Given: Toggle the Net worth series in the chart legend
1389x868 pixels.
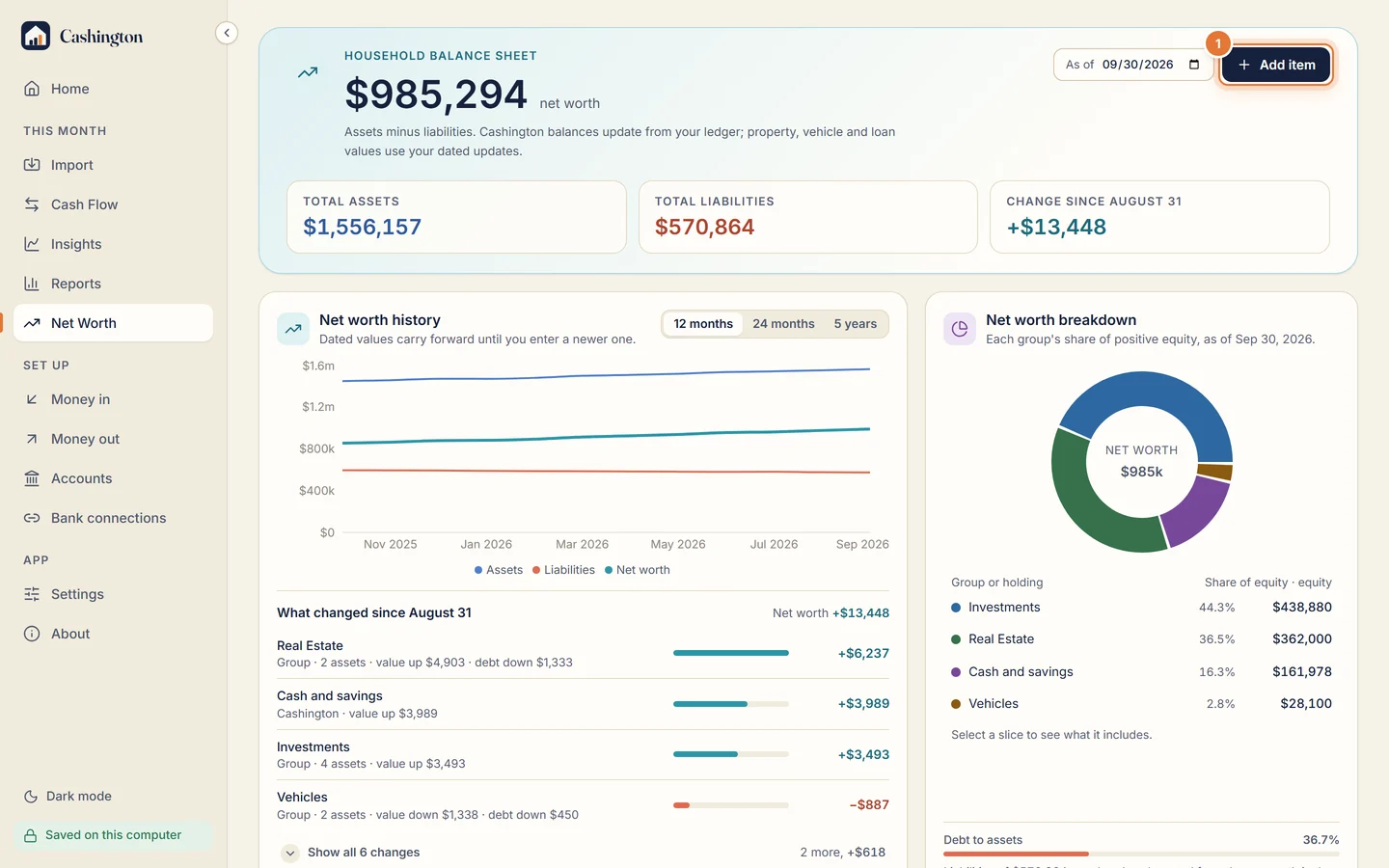Looking at the screenshot, I should (x=638, y=570).
